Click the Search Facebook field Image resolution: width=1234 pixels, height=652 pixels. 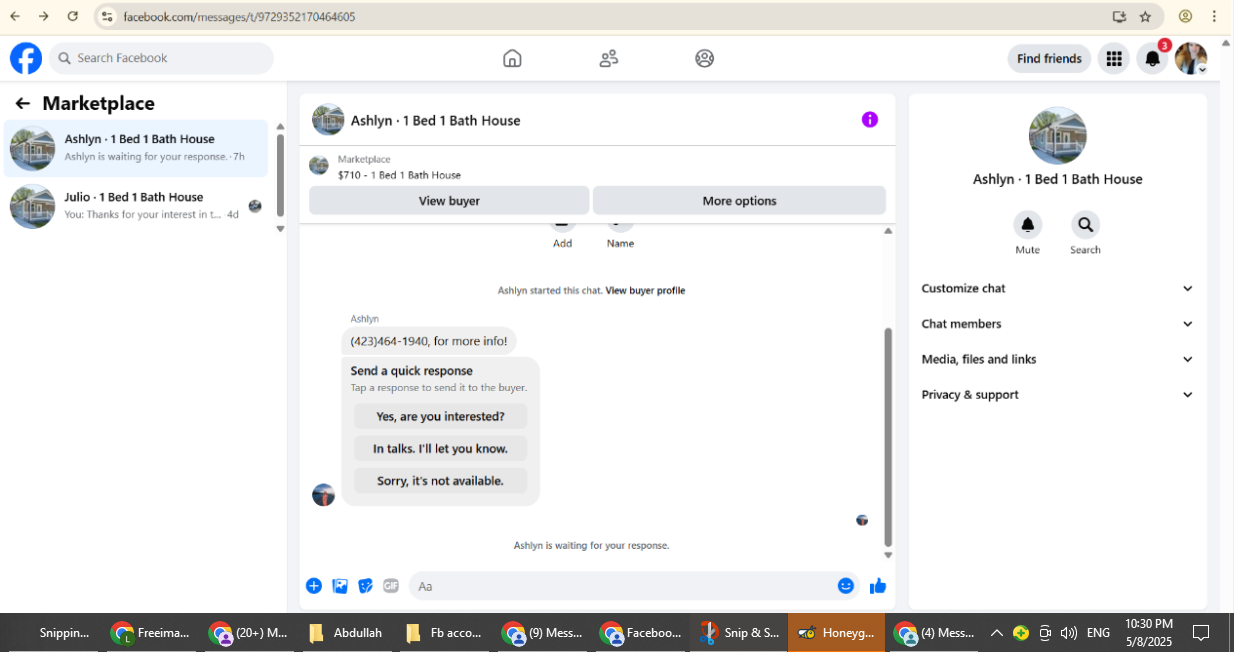[x=161, y=58]
